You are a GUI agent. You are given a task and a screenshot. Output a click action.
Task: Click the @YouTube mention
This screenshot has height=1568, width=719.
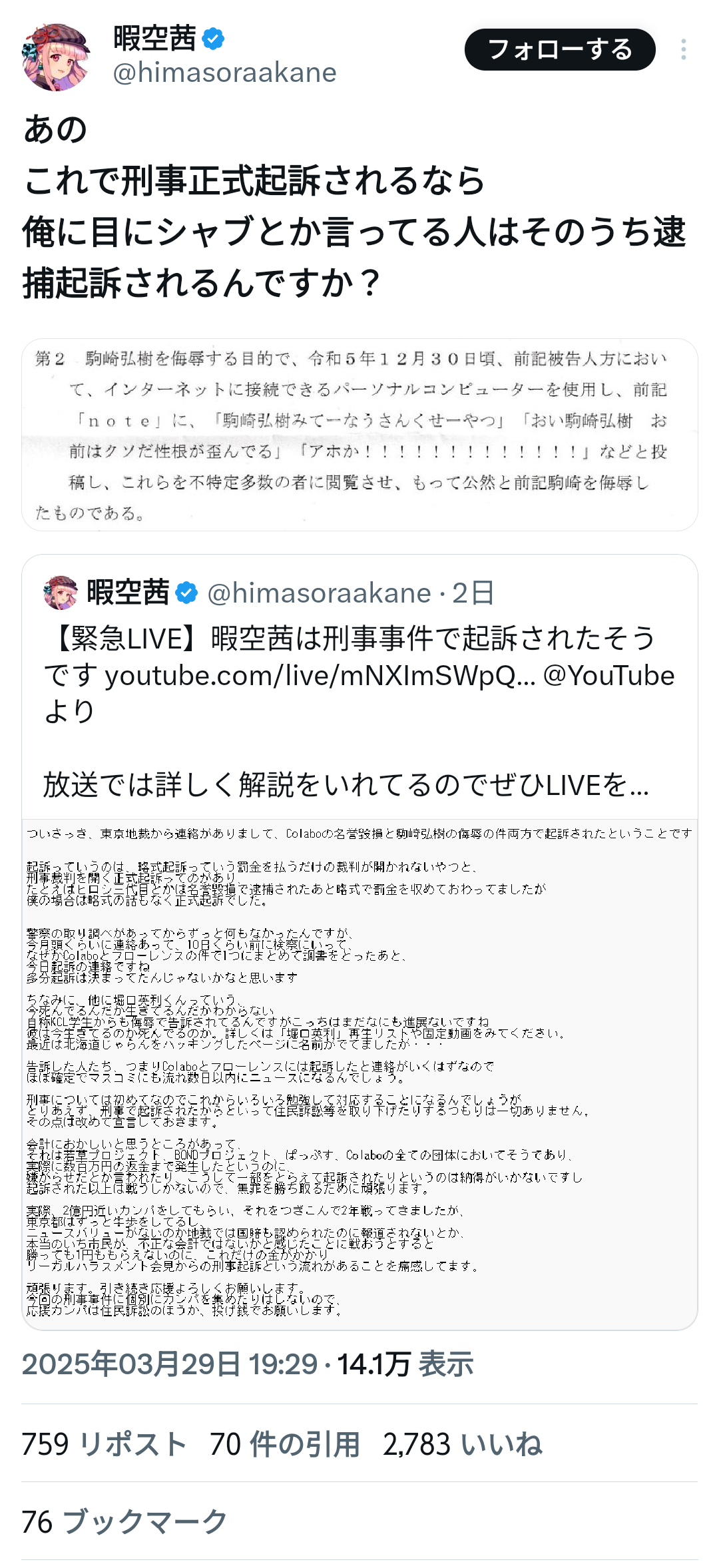608,675
